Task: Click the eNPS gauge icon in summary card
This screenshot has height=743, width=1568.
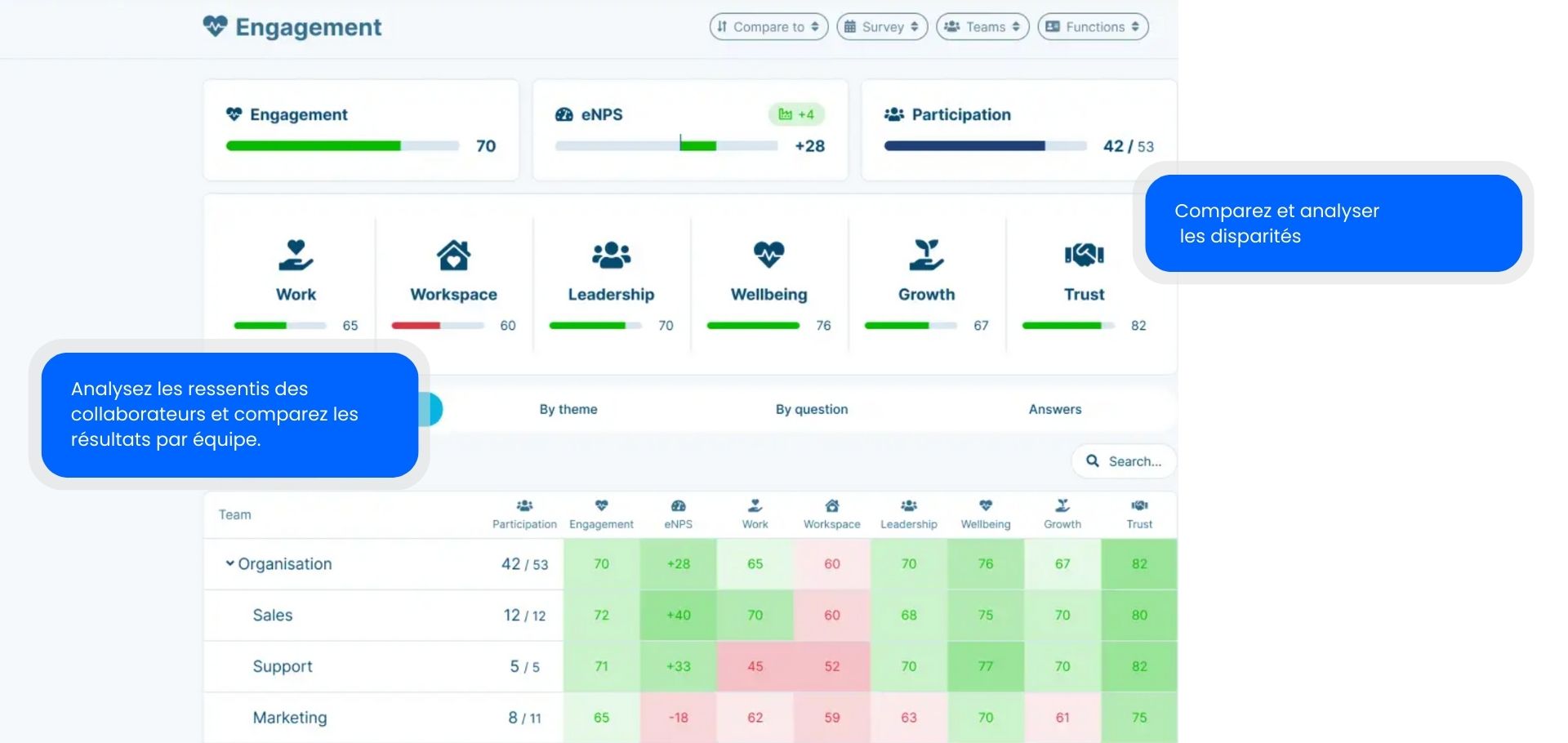Action: tap(563, 114)
